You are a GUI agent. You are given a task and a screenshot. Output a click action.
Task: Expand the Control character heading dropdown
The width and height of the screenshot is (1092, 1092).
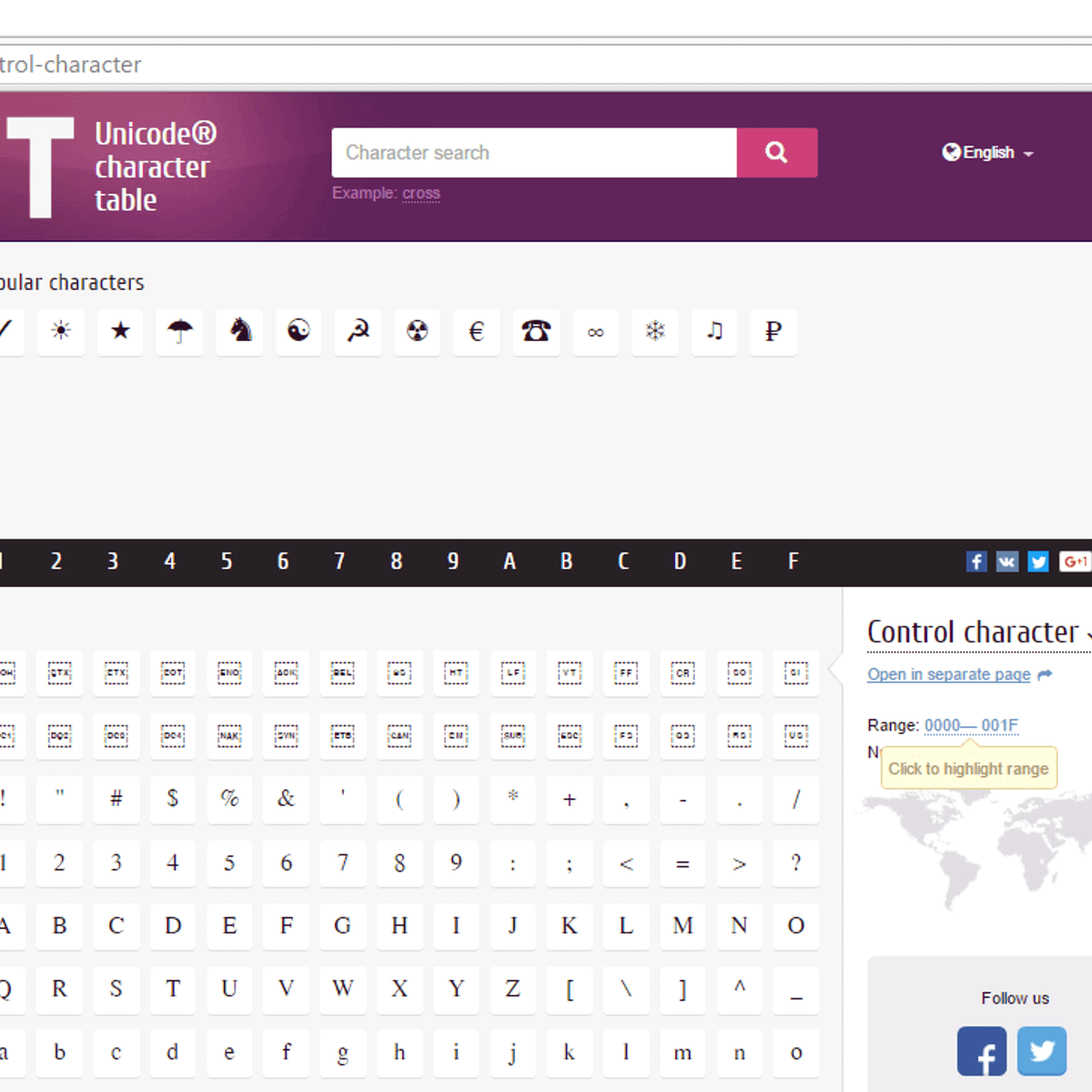pos(1087,635)
